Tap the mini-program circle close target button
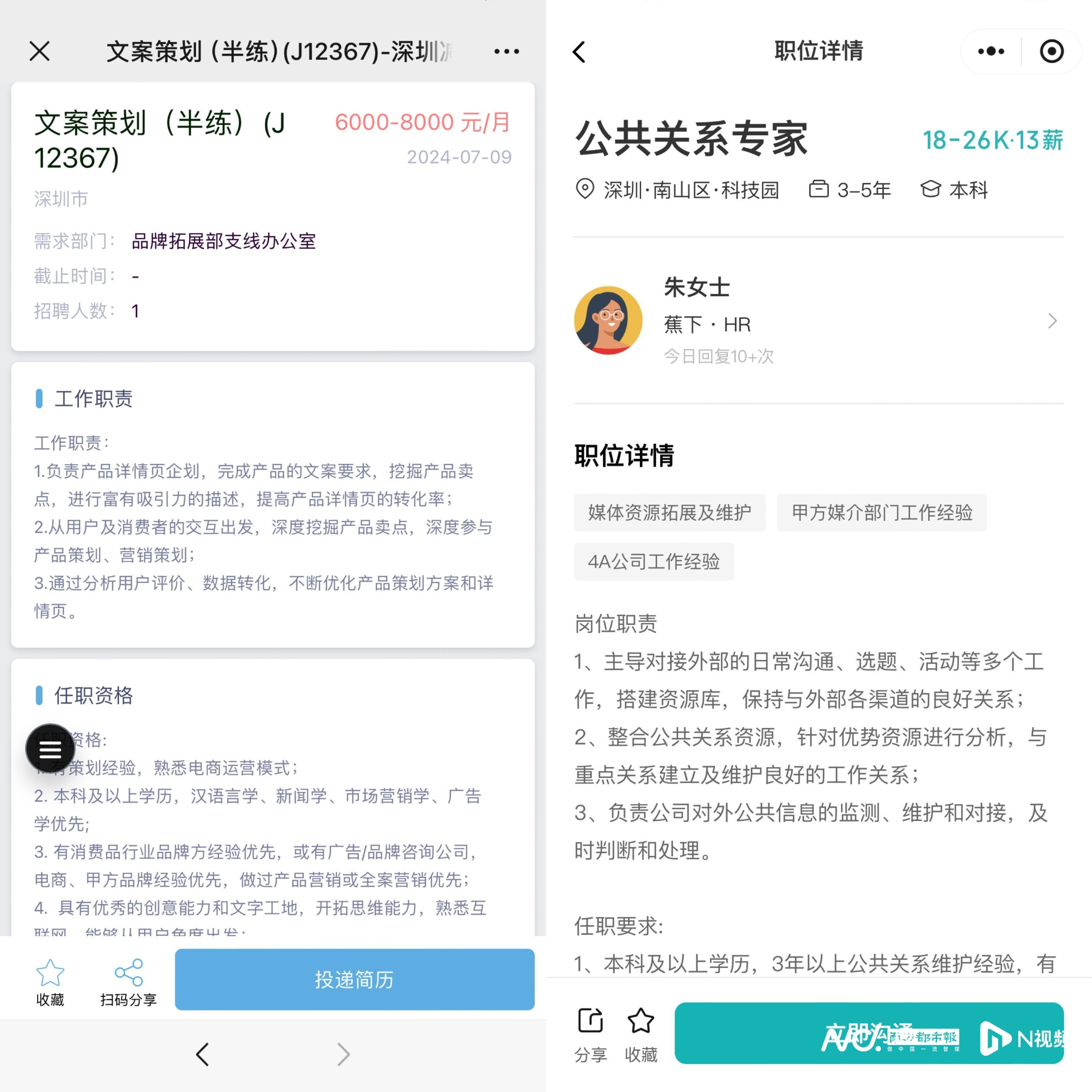The height and width of the screenshot is (1092, 1092). coord(1051,52)
